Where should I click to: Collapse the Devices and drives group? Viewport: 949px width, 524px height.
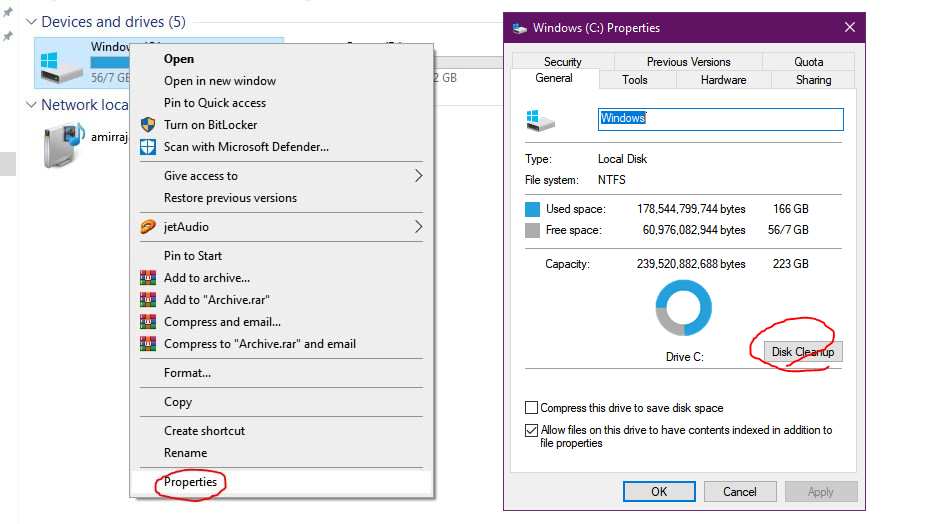pos(31,22)
